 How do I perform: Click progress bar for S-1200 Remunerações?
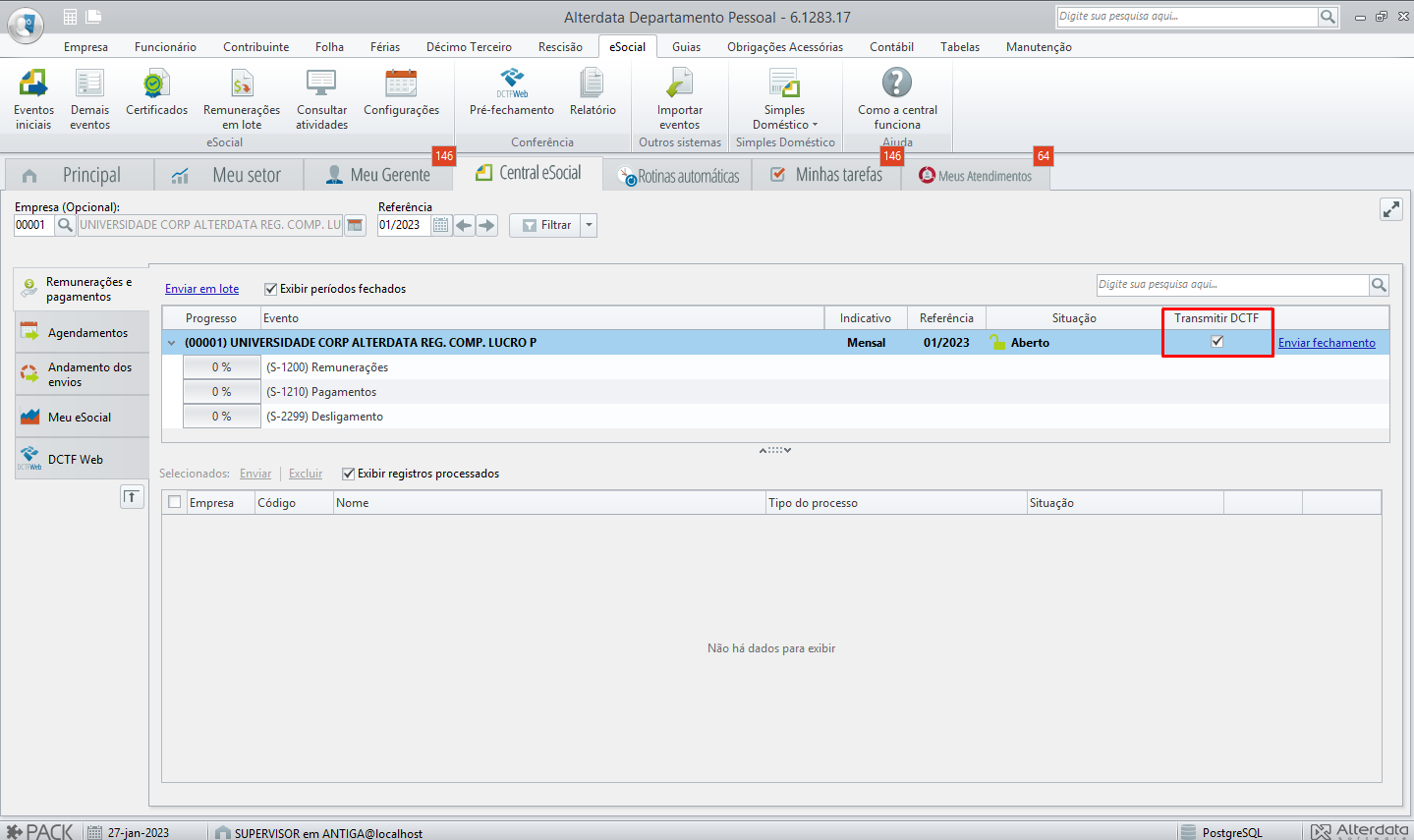point(222,367)
